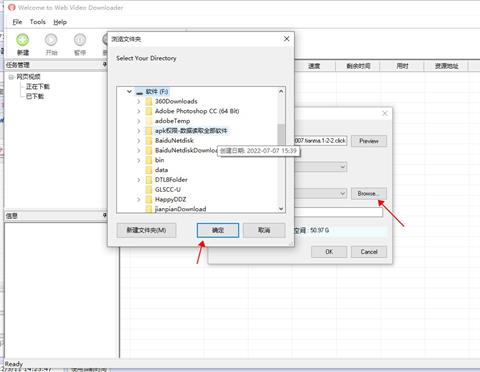Viewport: 480px width, 372px height.
Task: Expand the BaiduNetdiskDownload folder
Action: [139, 150]
